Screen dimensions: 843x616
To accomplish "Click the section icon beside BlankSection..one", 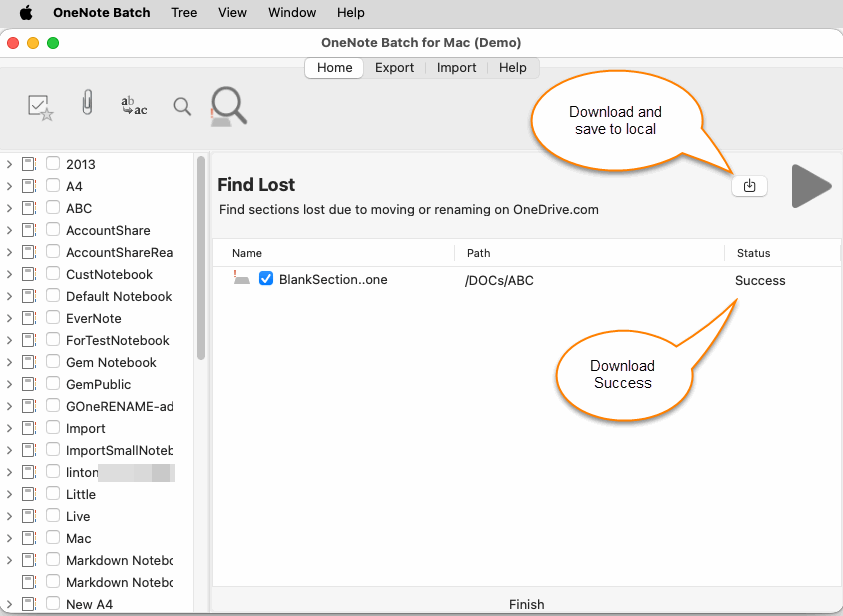I will coord(240,279).
